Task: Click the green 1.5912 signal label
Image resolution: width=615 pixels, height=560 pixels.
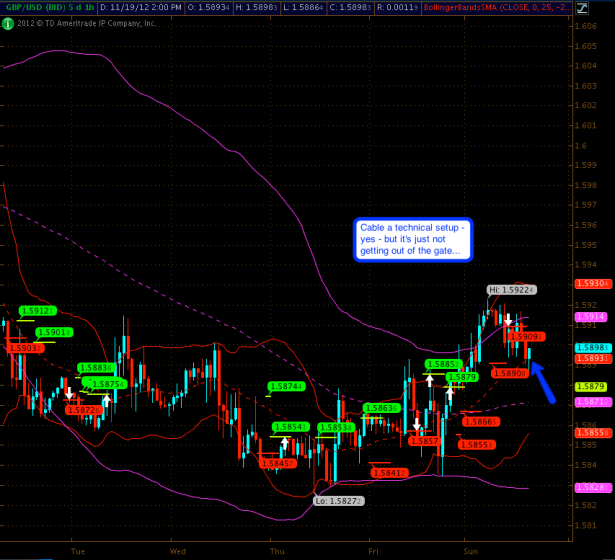Action: pos(38,311)
